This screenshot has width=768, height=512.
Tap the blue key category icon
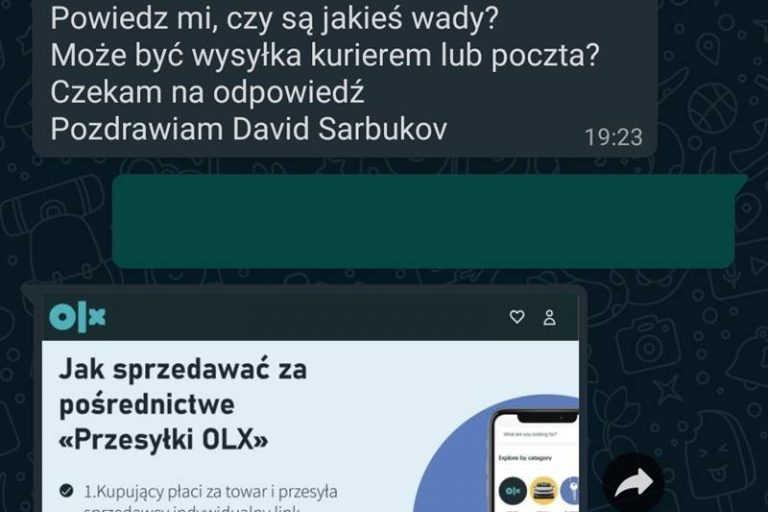[x=570, y=491]
